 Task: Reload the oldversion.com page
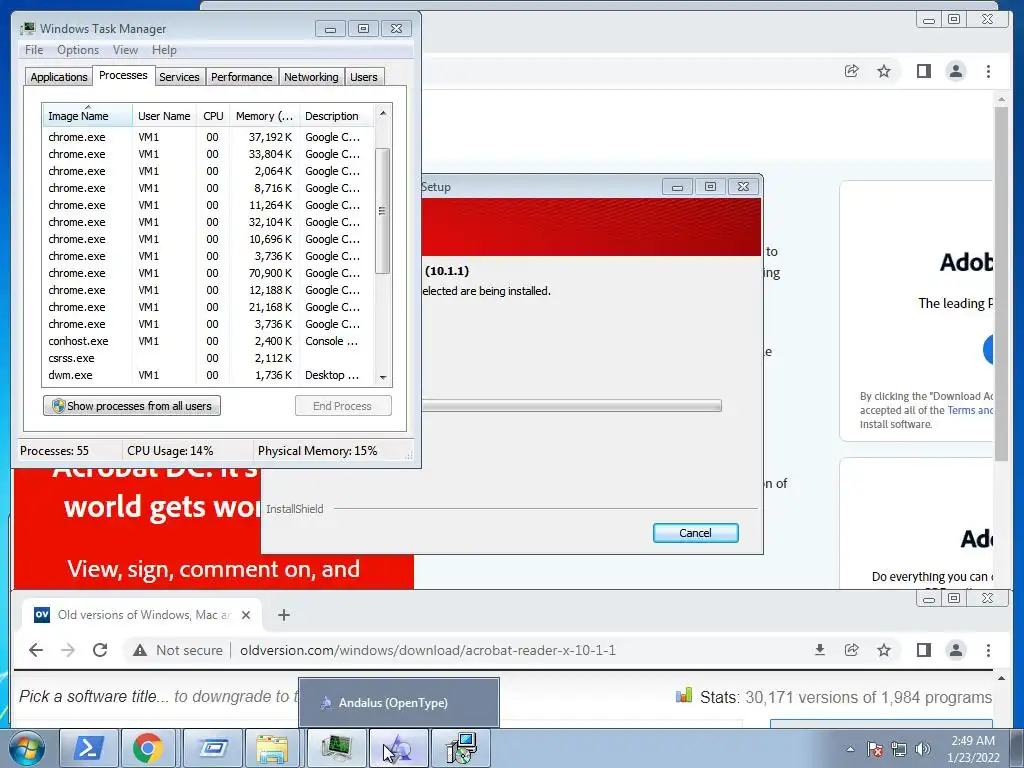[x=100, y=650]
